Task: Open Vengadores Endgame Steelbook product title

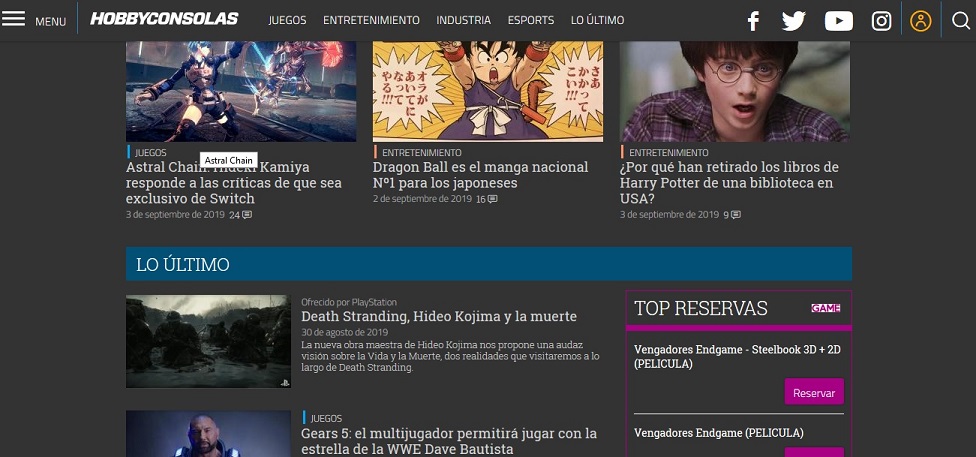Action: click(737, 357)
